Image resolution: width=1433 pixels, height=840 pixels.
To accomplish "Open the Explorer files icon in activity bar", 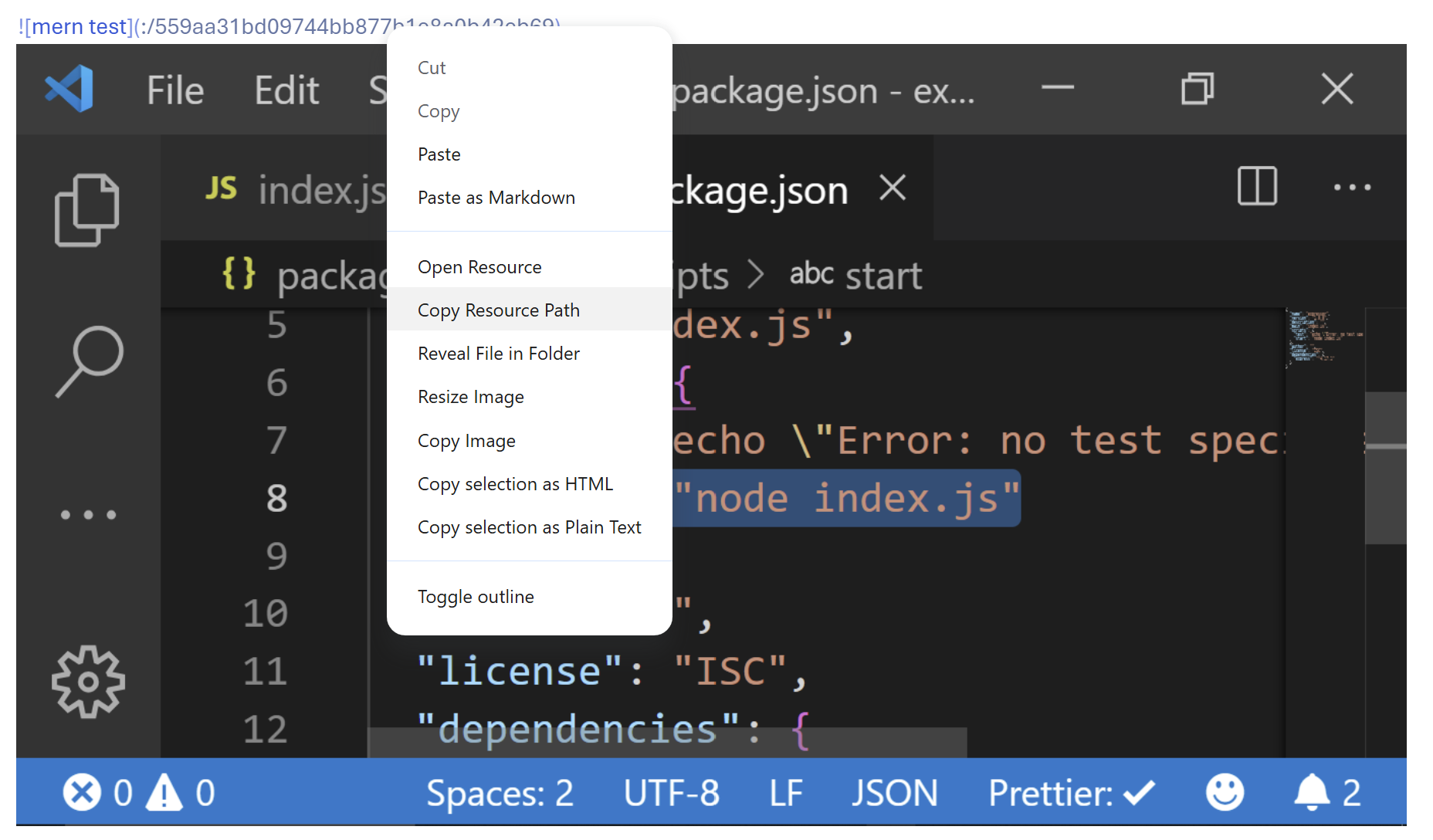I will point(87,210).
